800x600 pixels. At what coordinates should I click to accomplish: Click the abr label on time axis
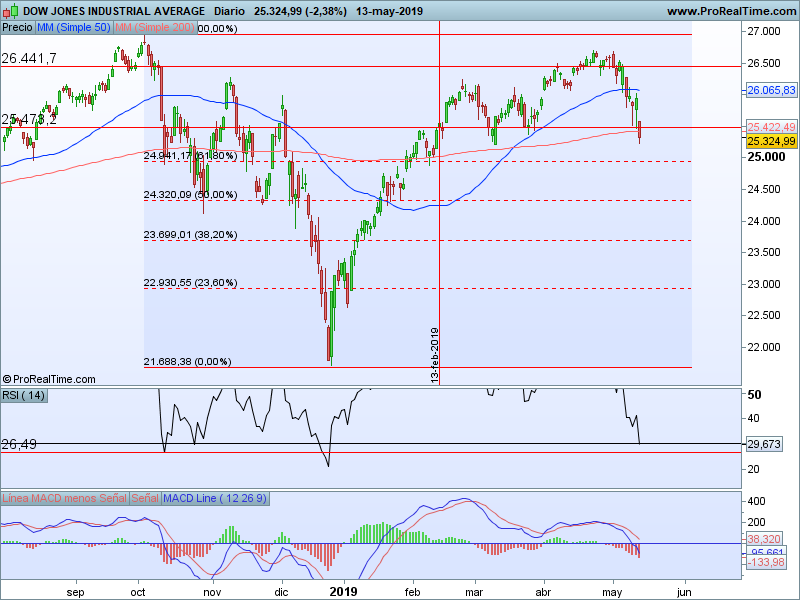point(543,592)
